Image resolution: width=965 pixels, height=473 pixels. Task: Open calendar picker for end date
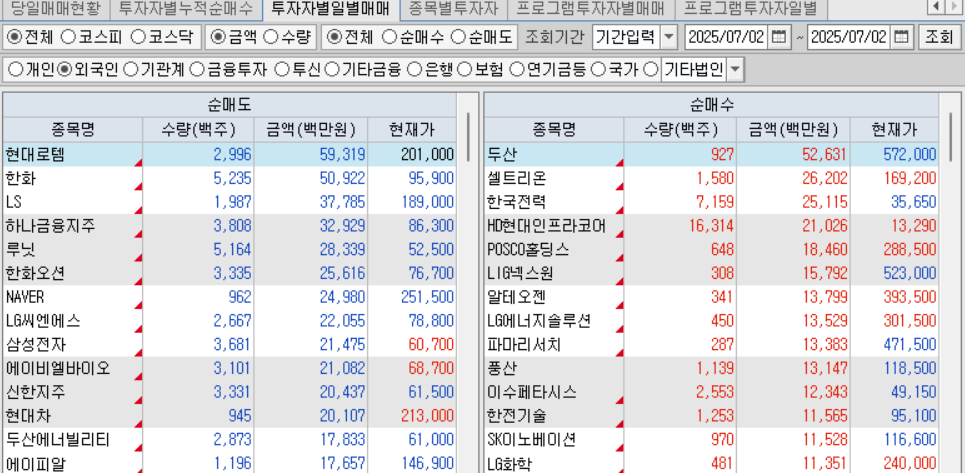901,37
